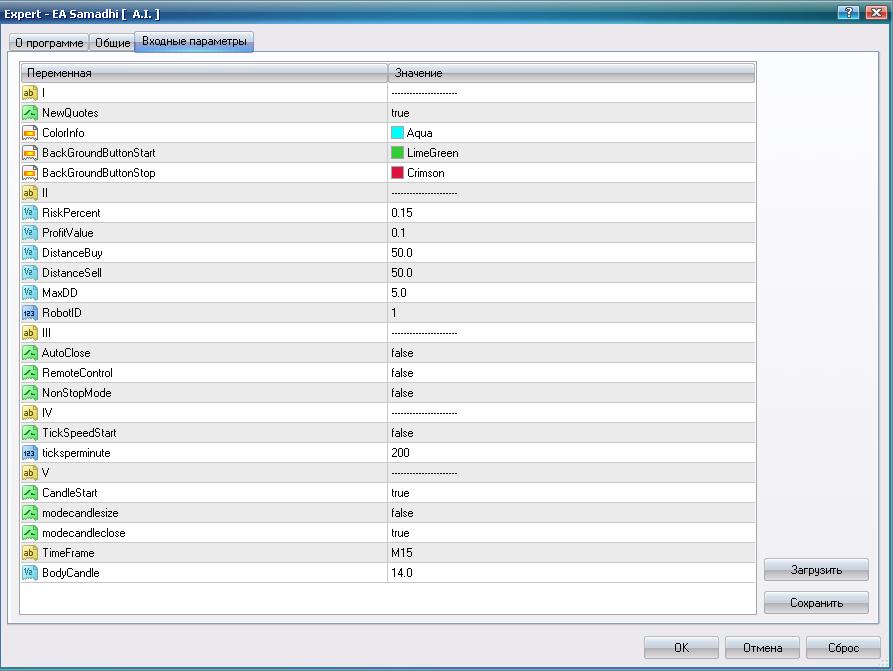Click the color icon next to ColorInfo
This screenshot has height=671, width=893.
[x=30, y=133]
